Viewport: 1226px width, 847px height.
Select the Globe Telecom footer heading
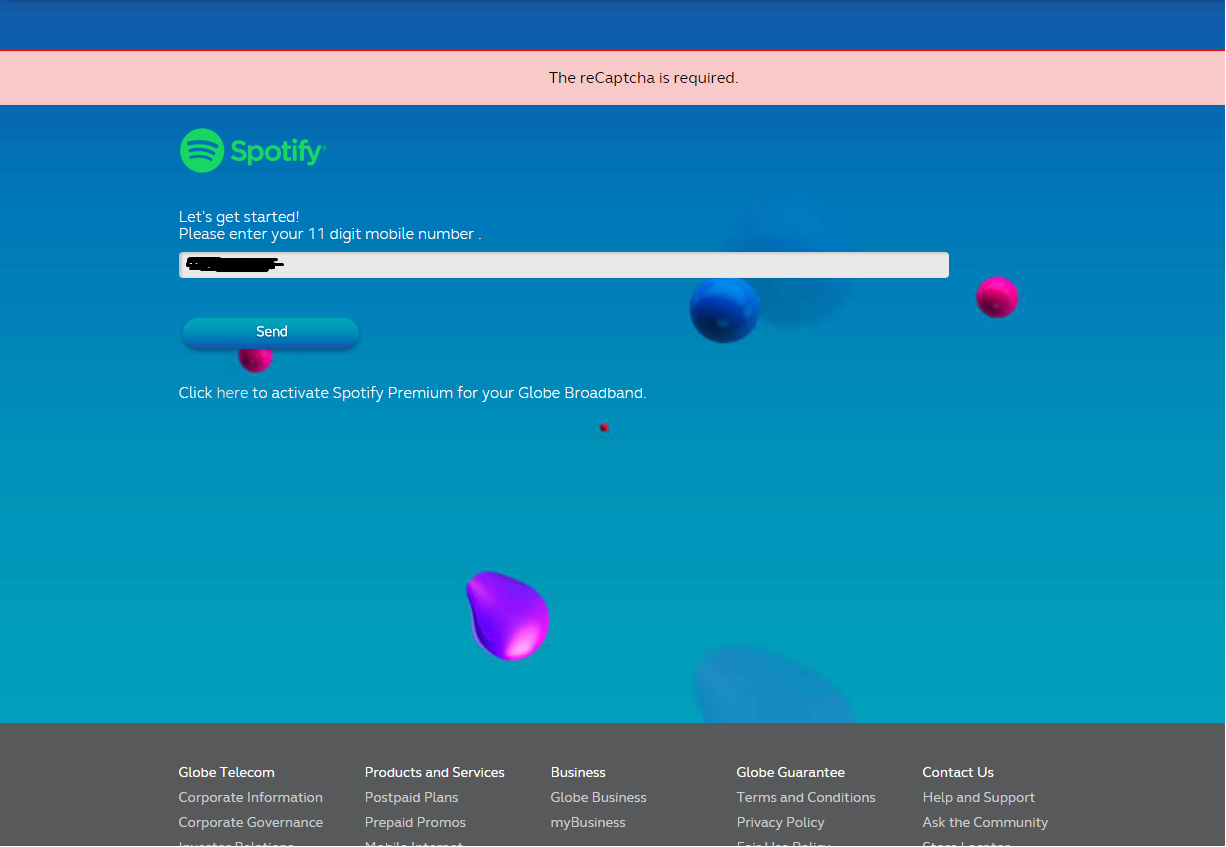click(226, 772)
